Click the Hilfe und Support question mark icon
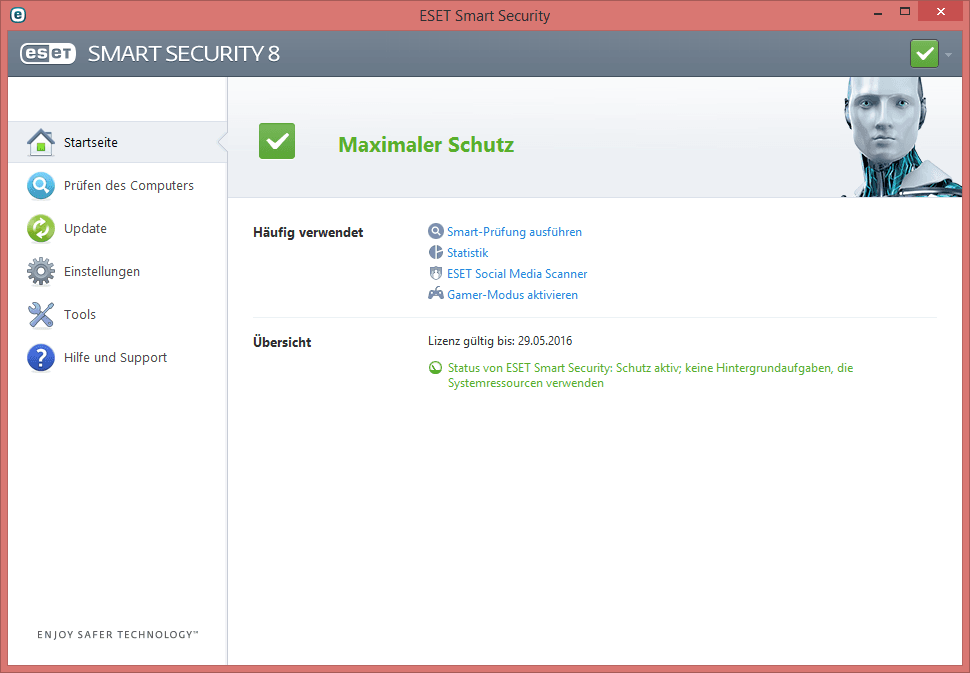Viewport: 970px width, 673px height. click(40, 358)
